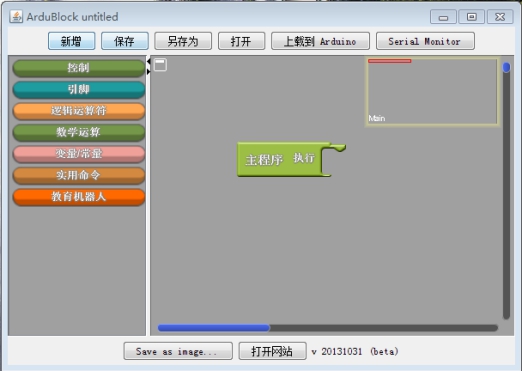The width and height of the screenshot is (522, 371).
Task: Upload program with 上载到 Arduino button
Action: [x=320, y=41]
